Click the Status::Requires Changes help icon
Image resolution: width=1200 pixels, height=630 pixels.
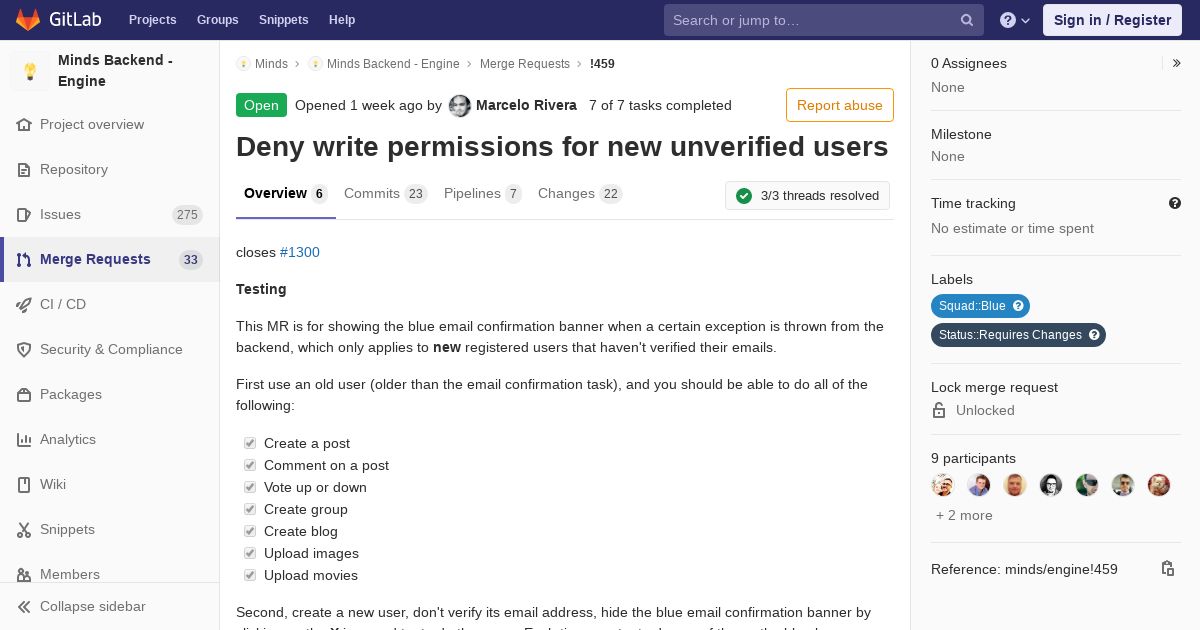(1094, 335)
